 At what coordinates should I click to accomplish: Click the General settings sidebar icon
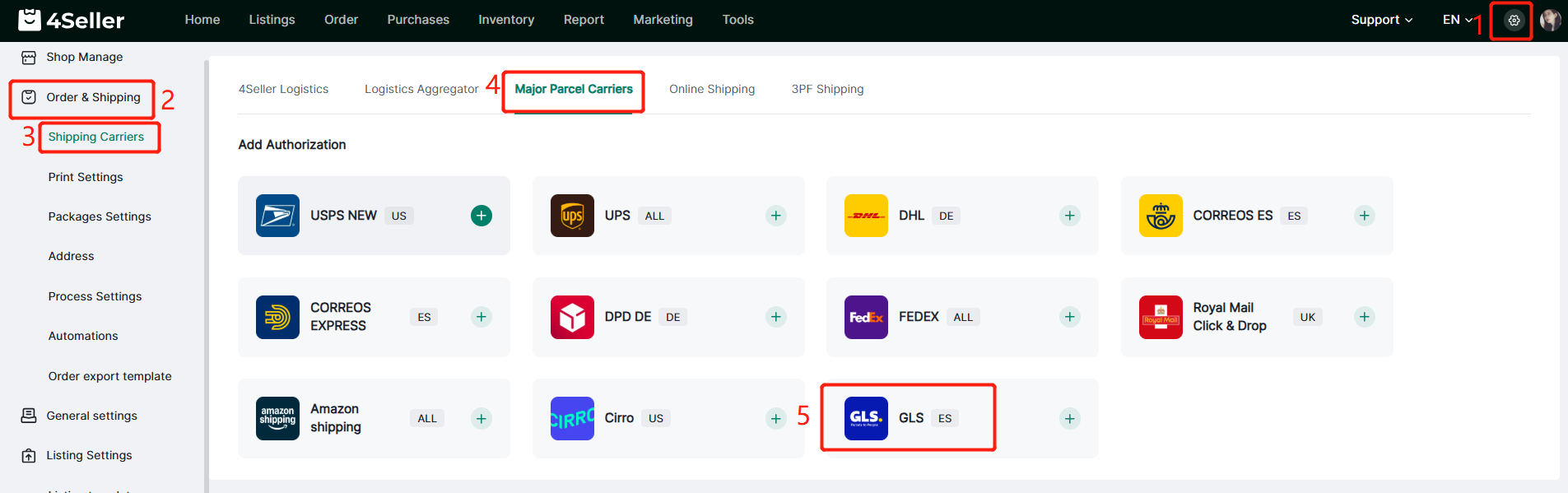tap(29, 416)
